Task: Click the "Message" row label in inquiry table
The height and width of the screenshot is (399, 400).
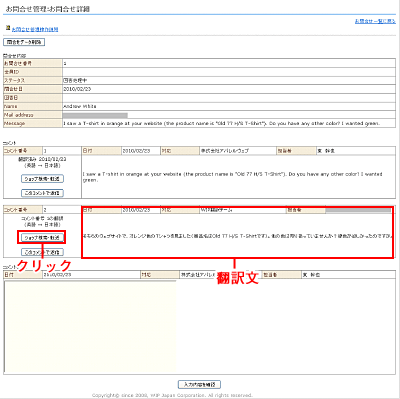Action: [33, 124]
